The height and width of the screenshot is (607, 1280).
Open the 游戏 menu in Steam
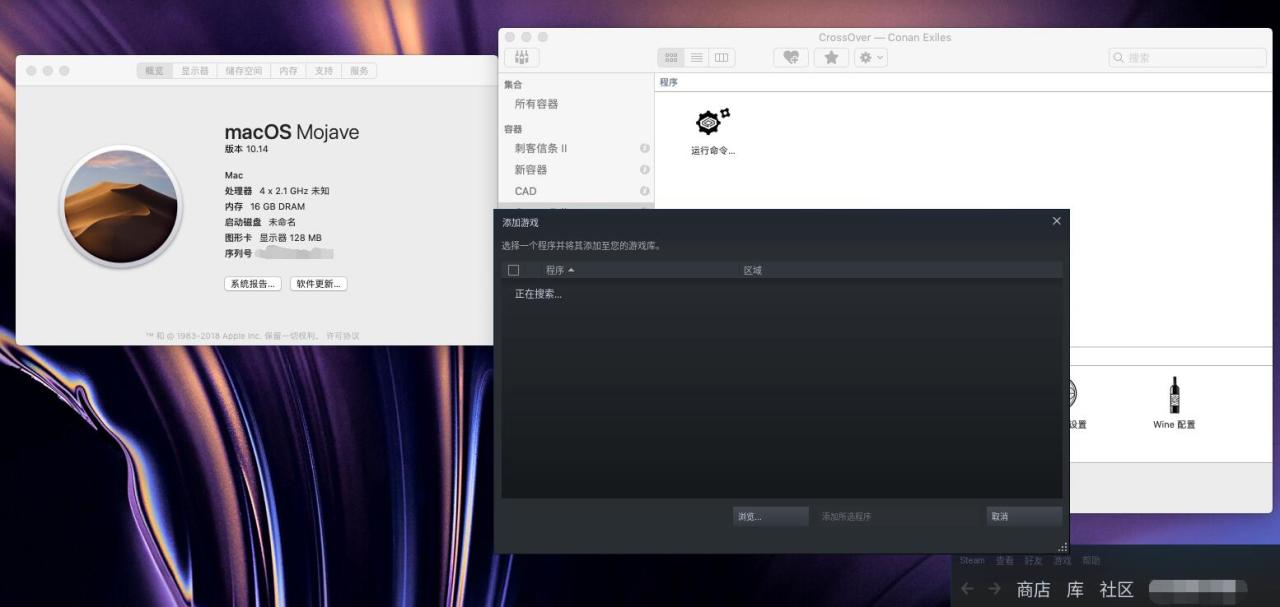pos(1062,561)
